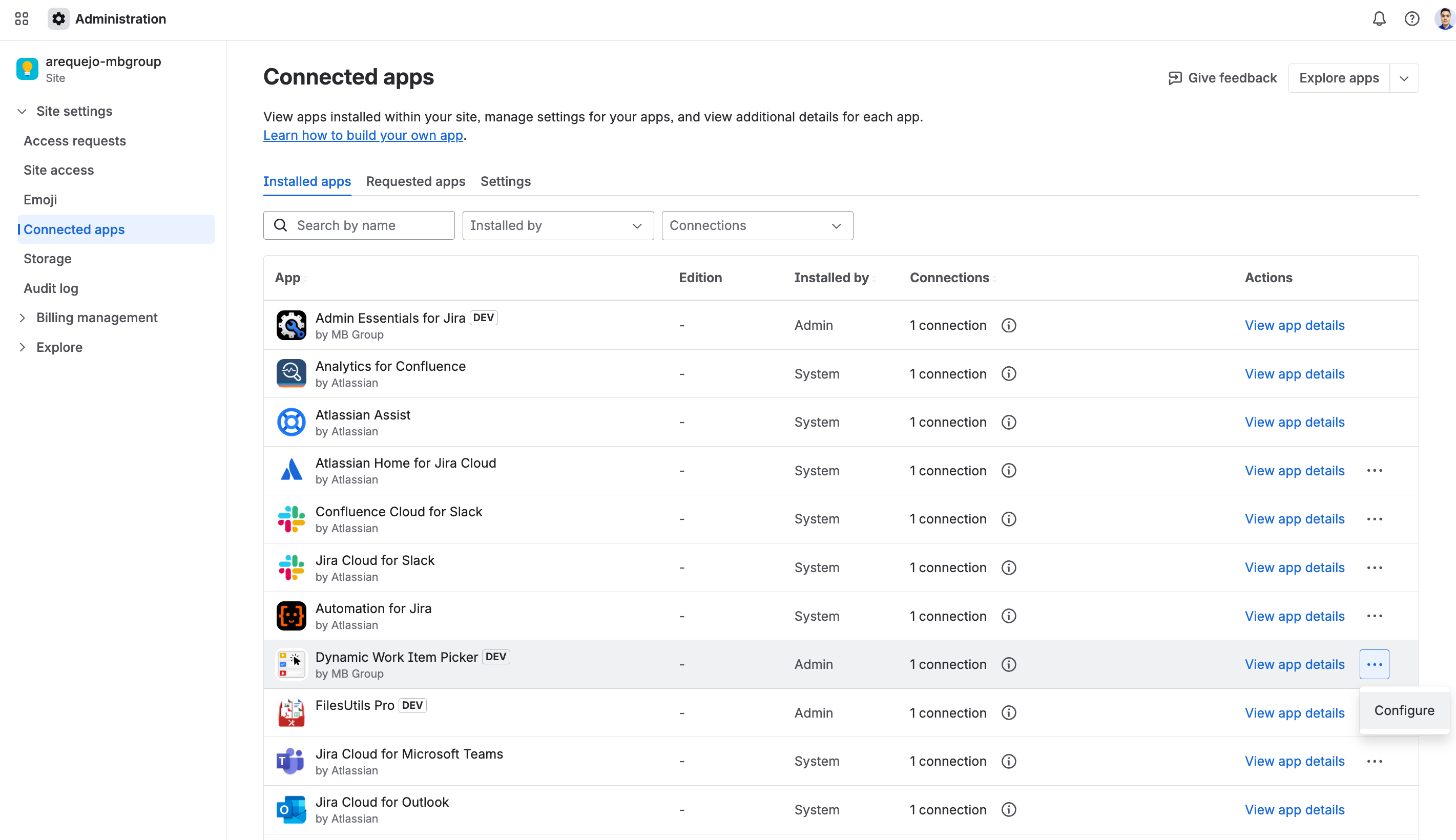Click the Admin Essentials for Jira app icon
The height and width of the screenshot is (840, 1456).
[292, 325]
